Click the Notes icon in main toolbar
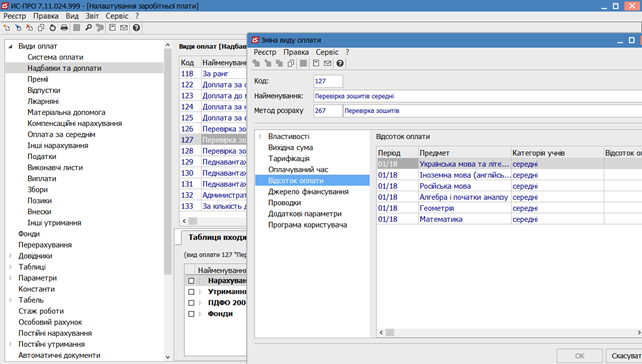The width and height of the screenshot is (642, 364). coord(112,28)
